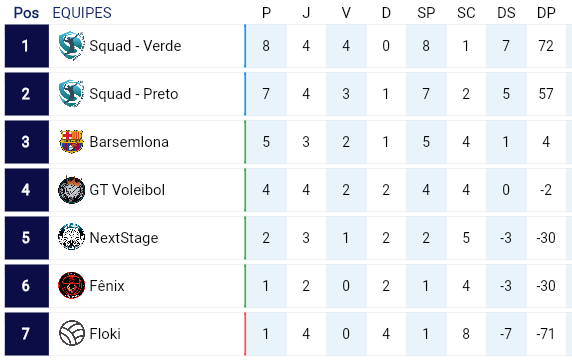Click the EQUIPES column header
This screenshot has width=572, height=361.
coord(82,13)
